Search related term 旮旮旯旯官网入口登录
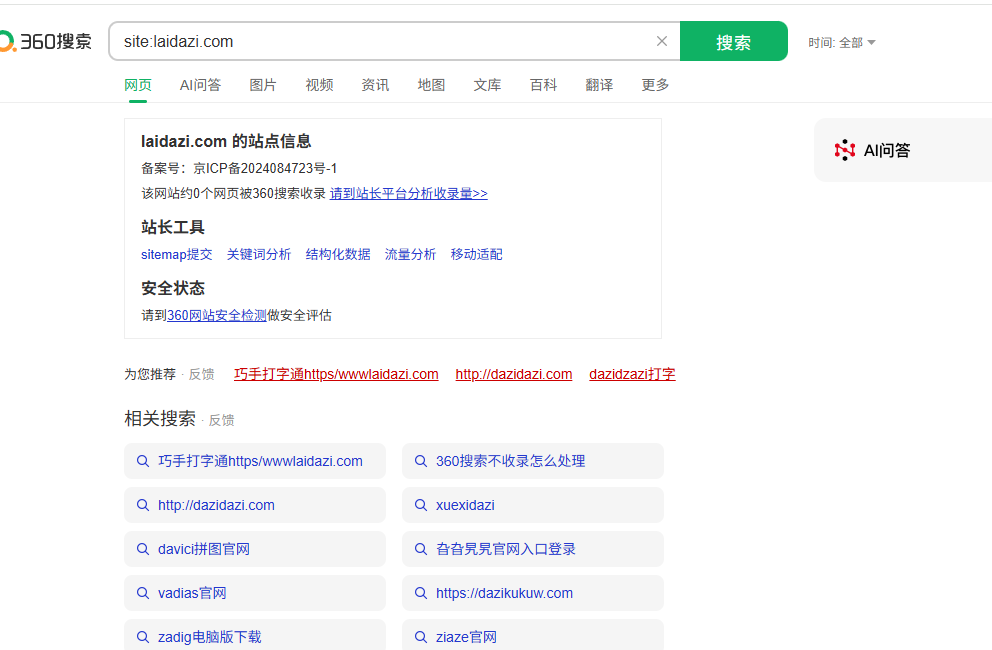The width and height of the screenshot is (992, 650). 533,549
